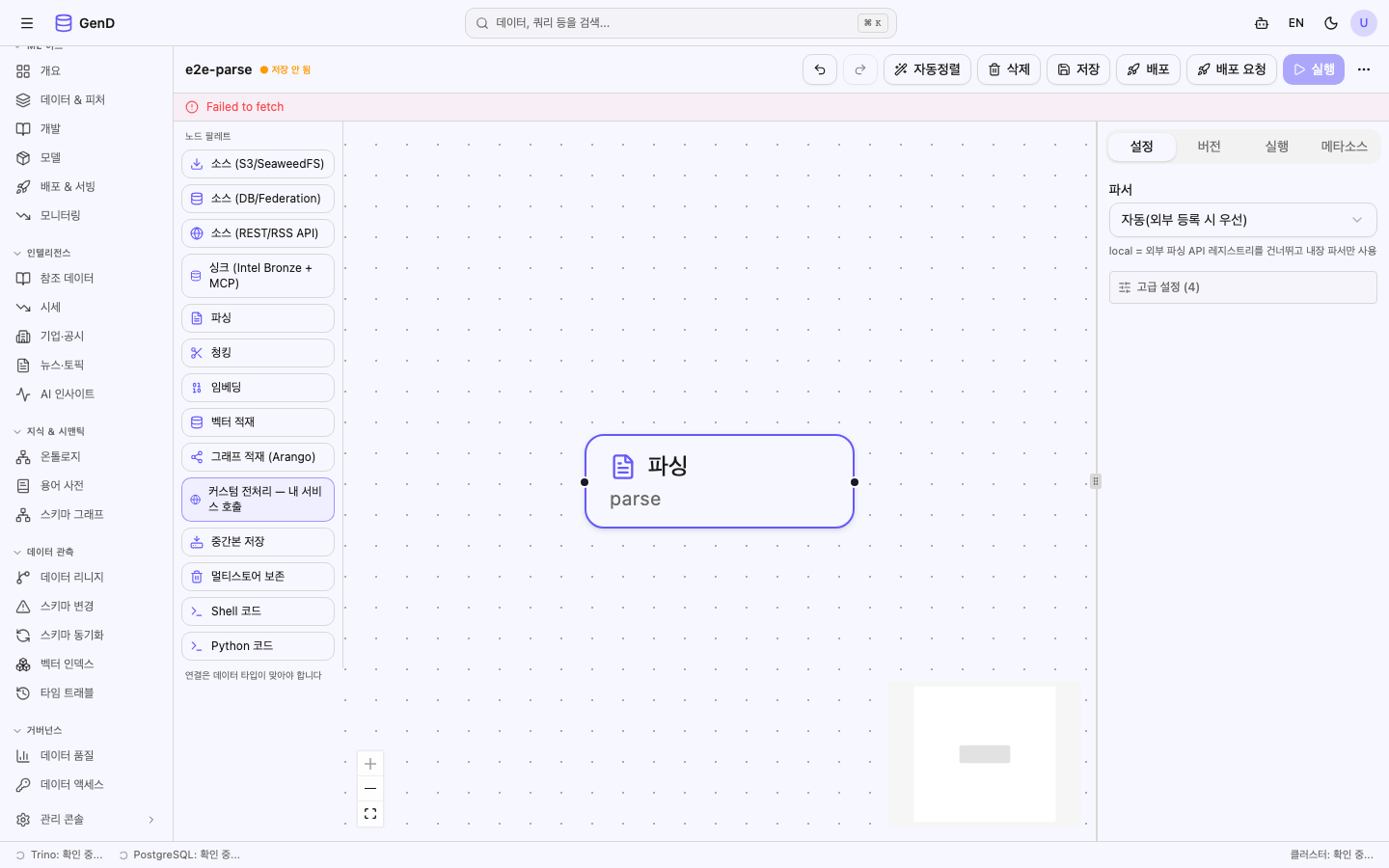Screen dimensions: 1389x868
Task: Expand 관리 콘솔 chevron
Action: (151, 820)
